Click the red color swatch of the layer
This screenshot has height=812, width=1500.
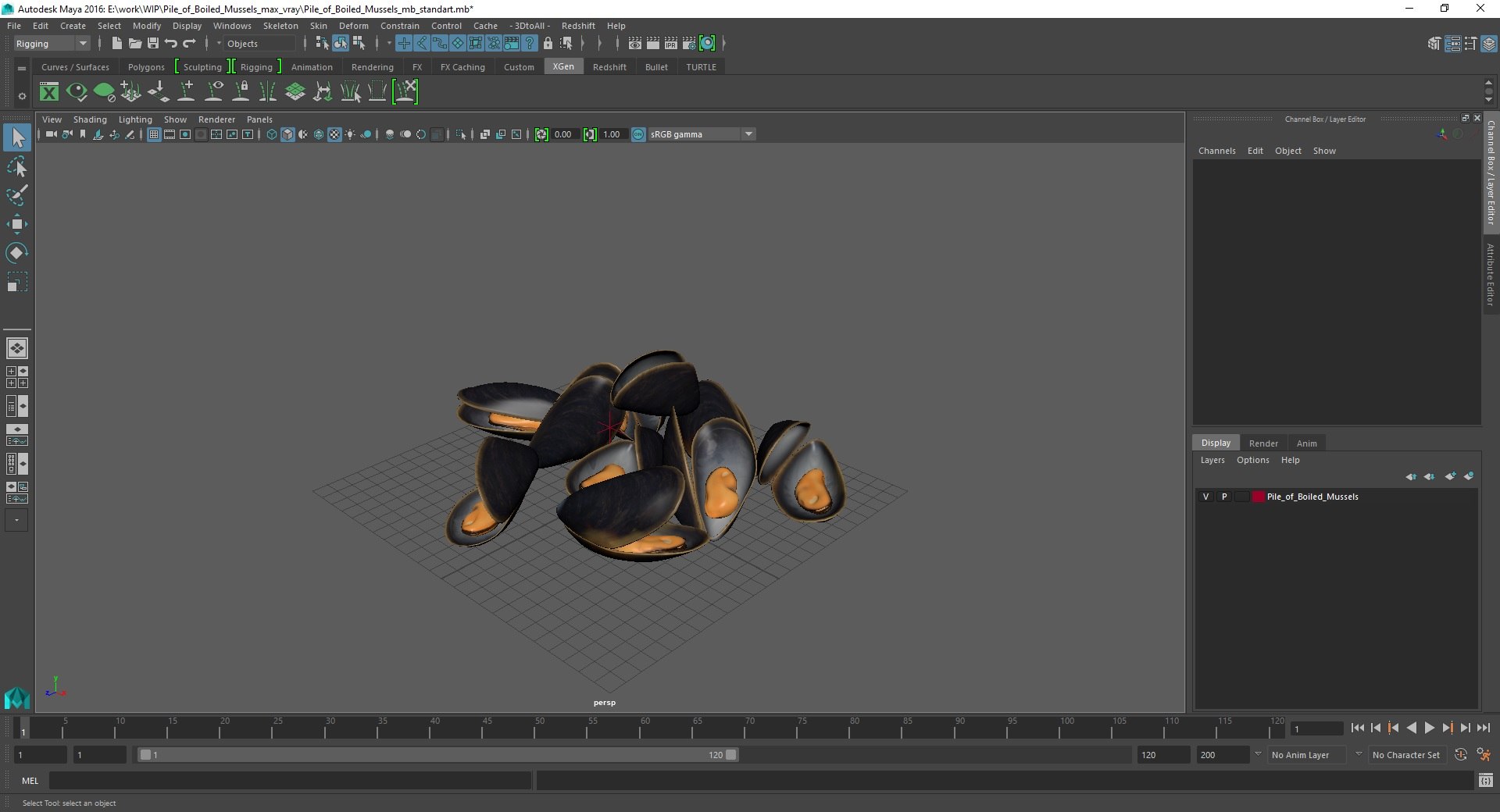(1258, 497)
